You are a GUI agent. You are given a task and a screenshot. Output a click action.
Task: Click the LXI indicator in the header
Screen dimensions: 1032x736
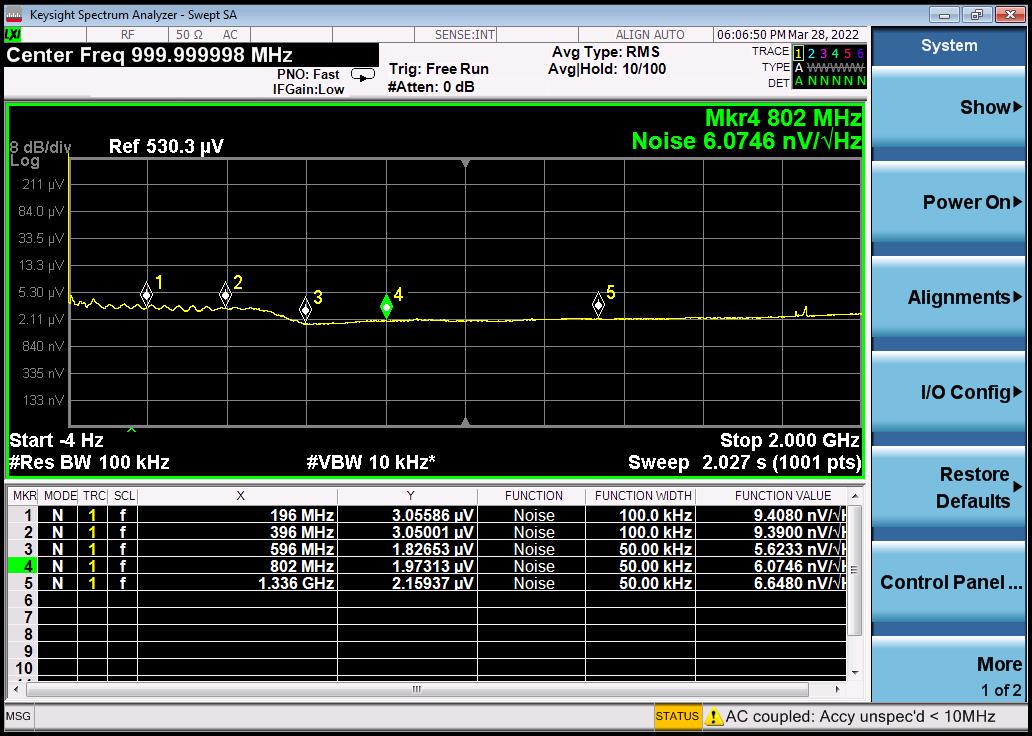13,35
